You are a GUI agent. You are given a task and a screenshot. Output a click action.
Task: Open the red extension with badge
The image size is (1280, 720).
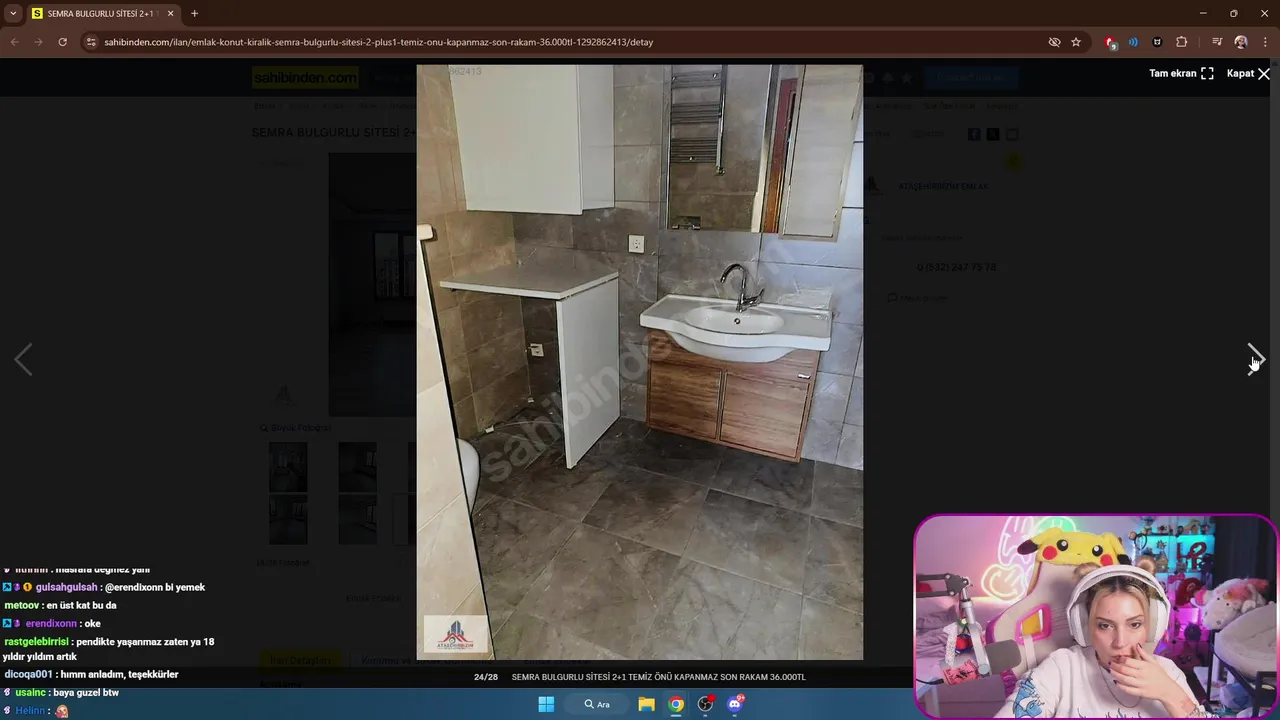point(1110,42)
